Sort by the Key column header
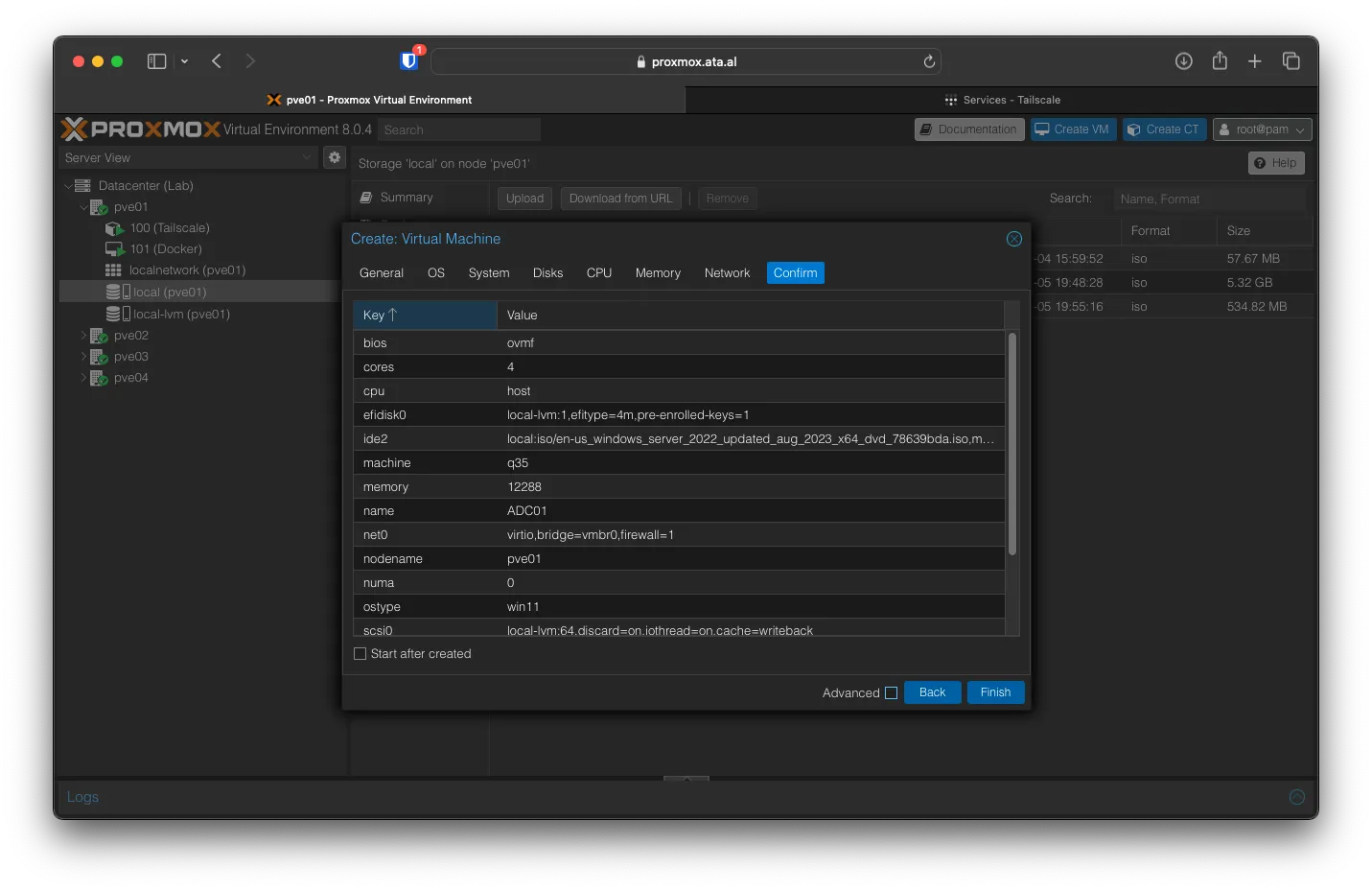This screenshot has width=1372, height=890. 425,316
